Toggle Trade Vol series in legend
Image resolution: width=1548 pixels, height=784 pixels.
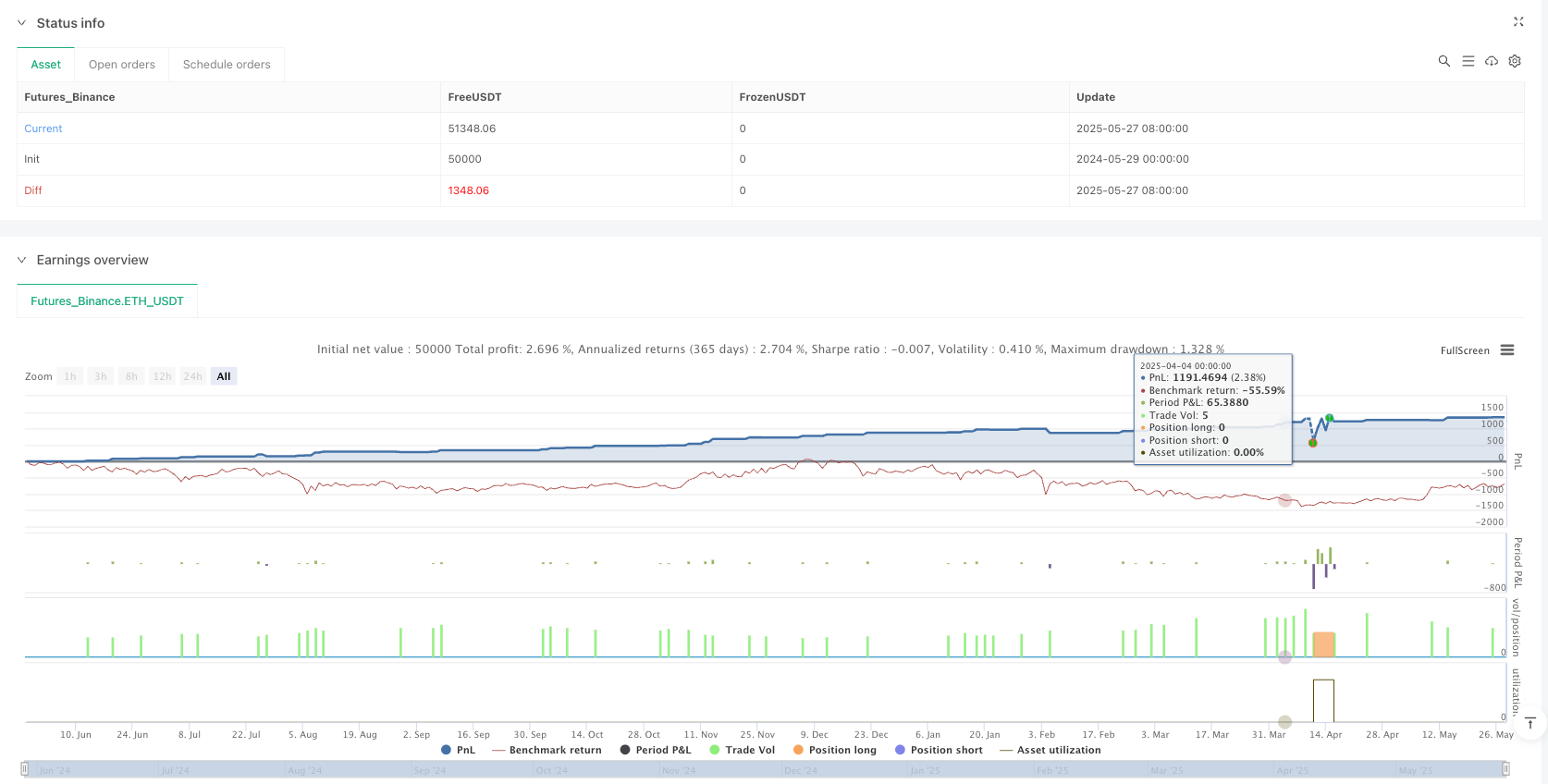tap(743, 750)
